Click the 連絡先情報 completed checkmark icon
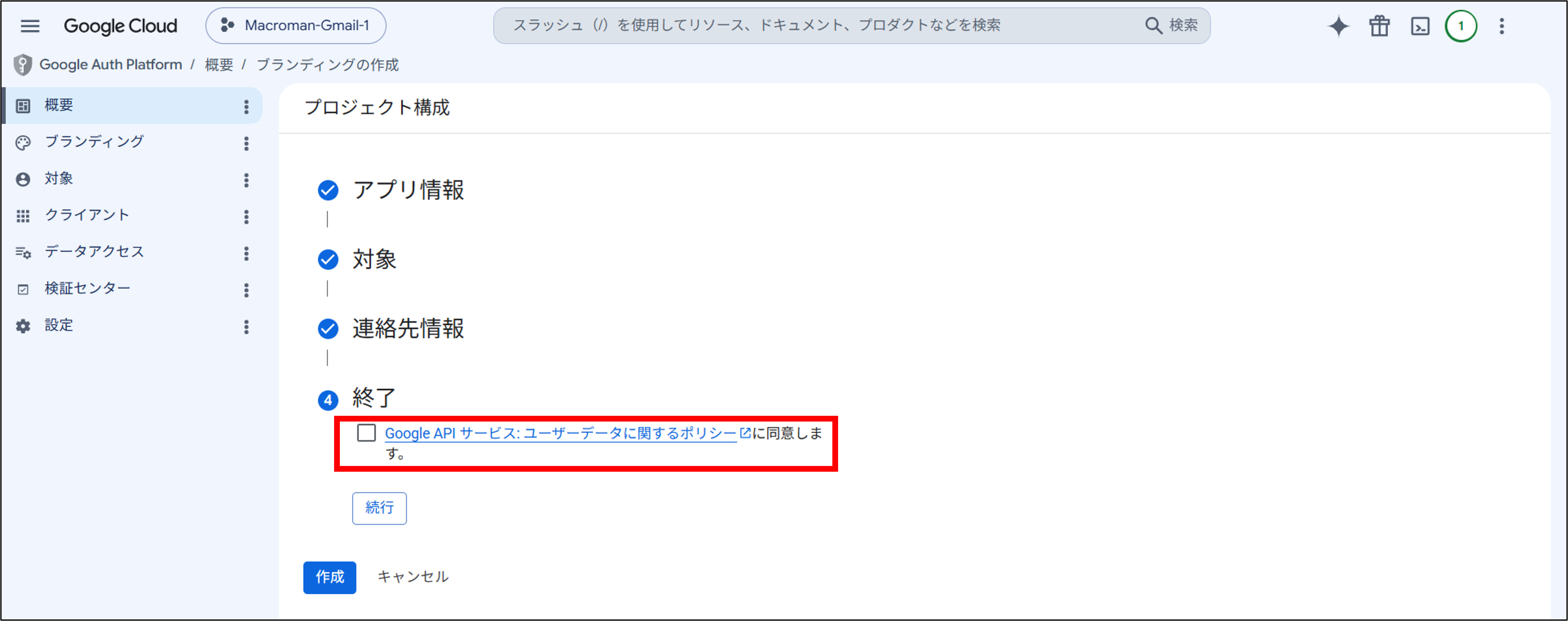 (328, 329)
